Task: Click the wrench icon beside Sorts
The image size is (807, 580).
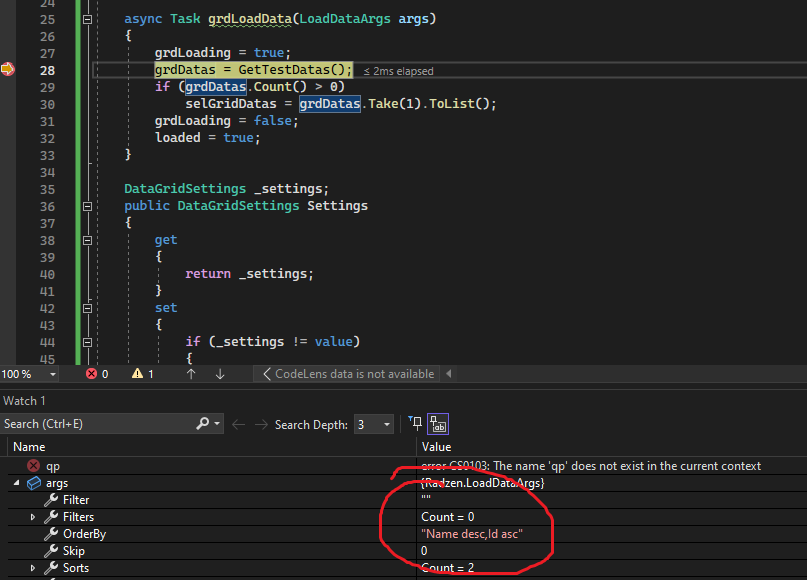Action: (x=51, y=568)
